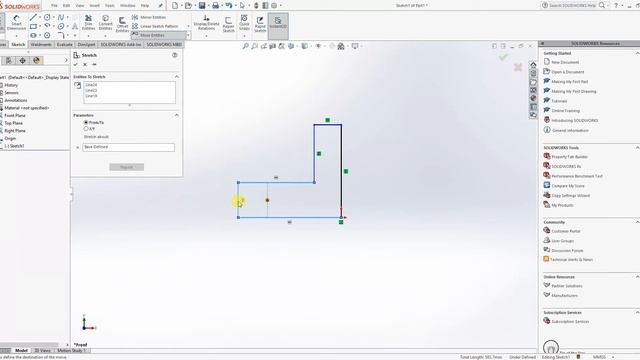
Task: Select the X/Y radio button
Action: point(86,129)
